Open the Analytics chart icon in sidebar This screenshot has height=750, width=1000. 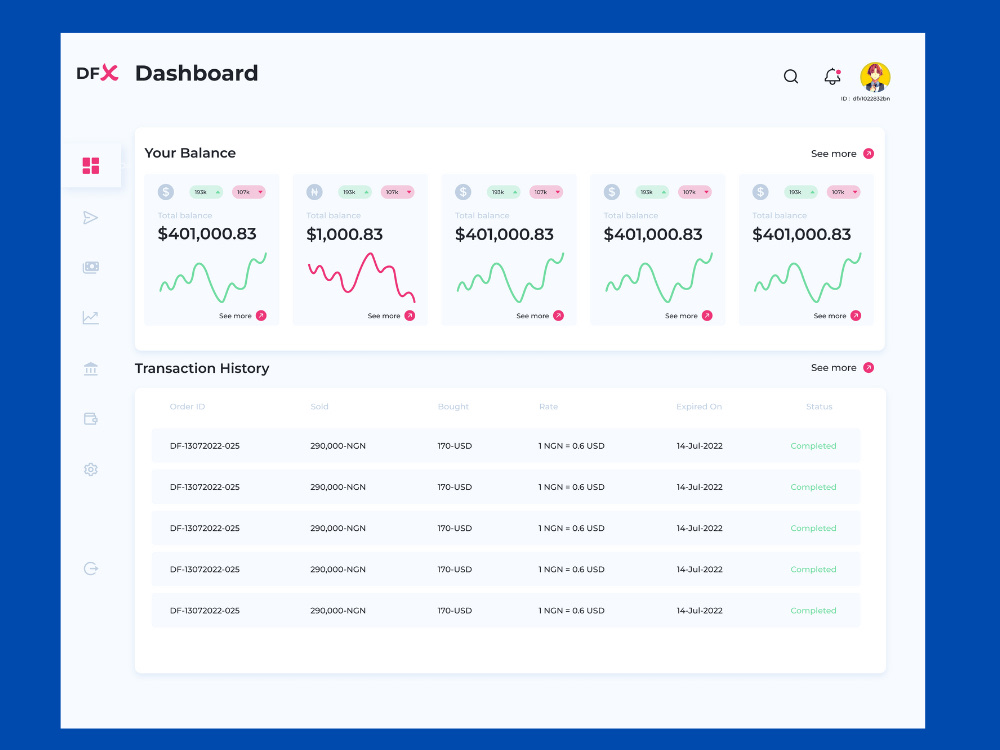[91, 317]
